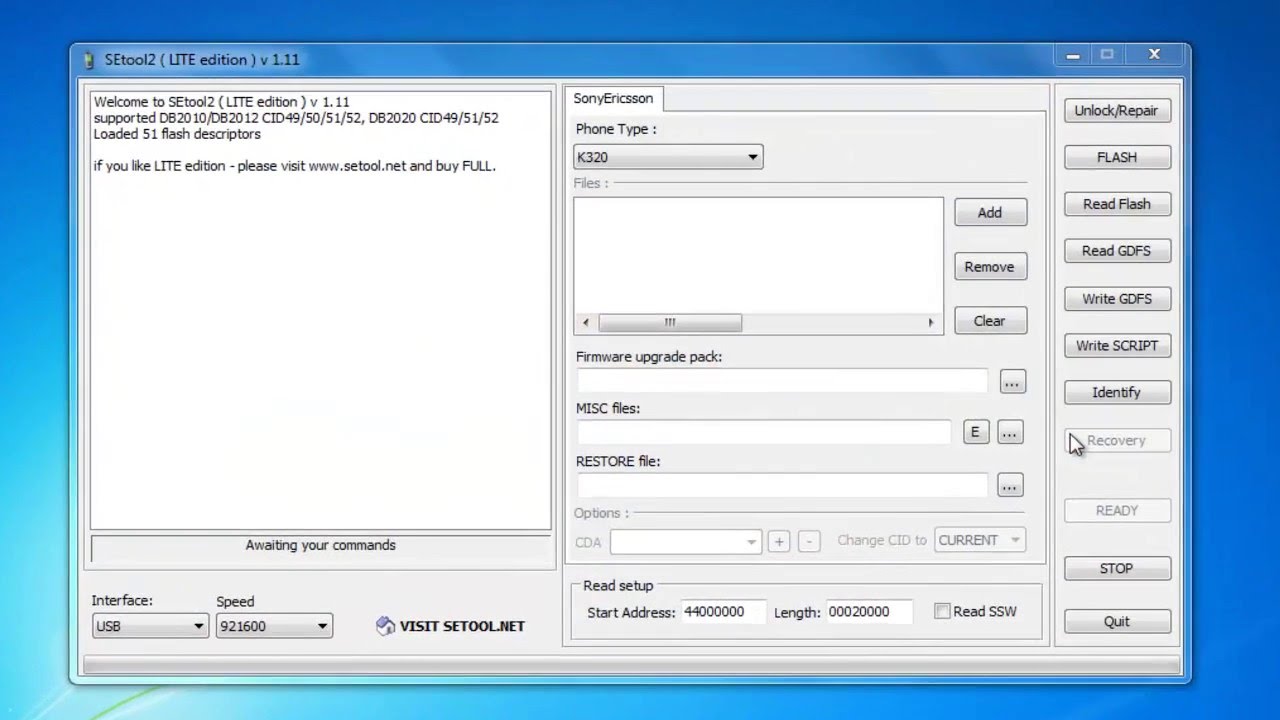Viewport: 1280px width, 720px height.
Task: Click the Read Flash button
Action: click(x=1116, y=204)
